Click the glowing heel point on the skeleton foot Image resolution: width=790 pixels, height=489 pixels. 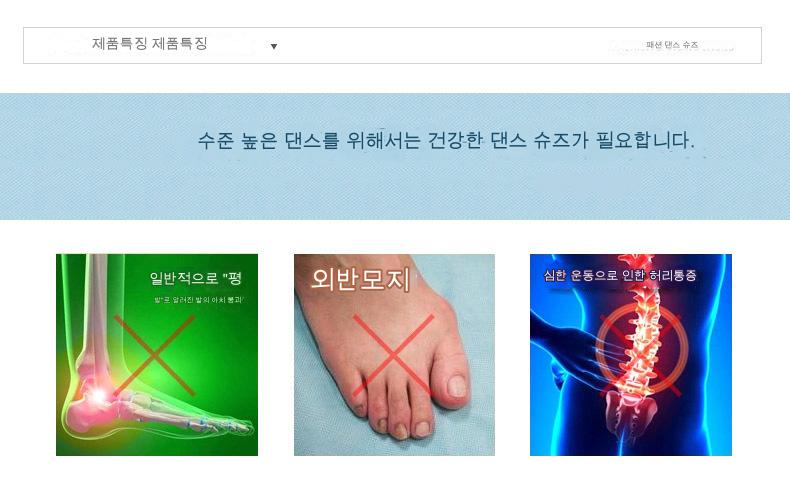[98, 395]
